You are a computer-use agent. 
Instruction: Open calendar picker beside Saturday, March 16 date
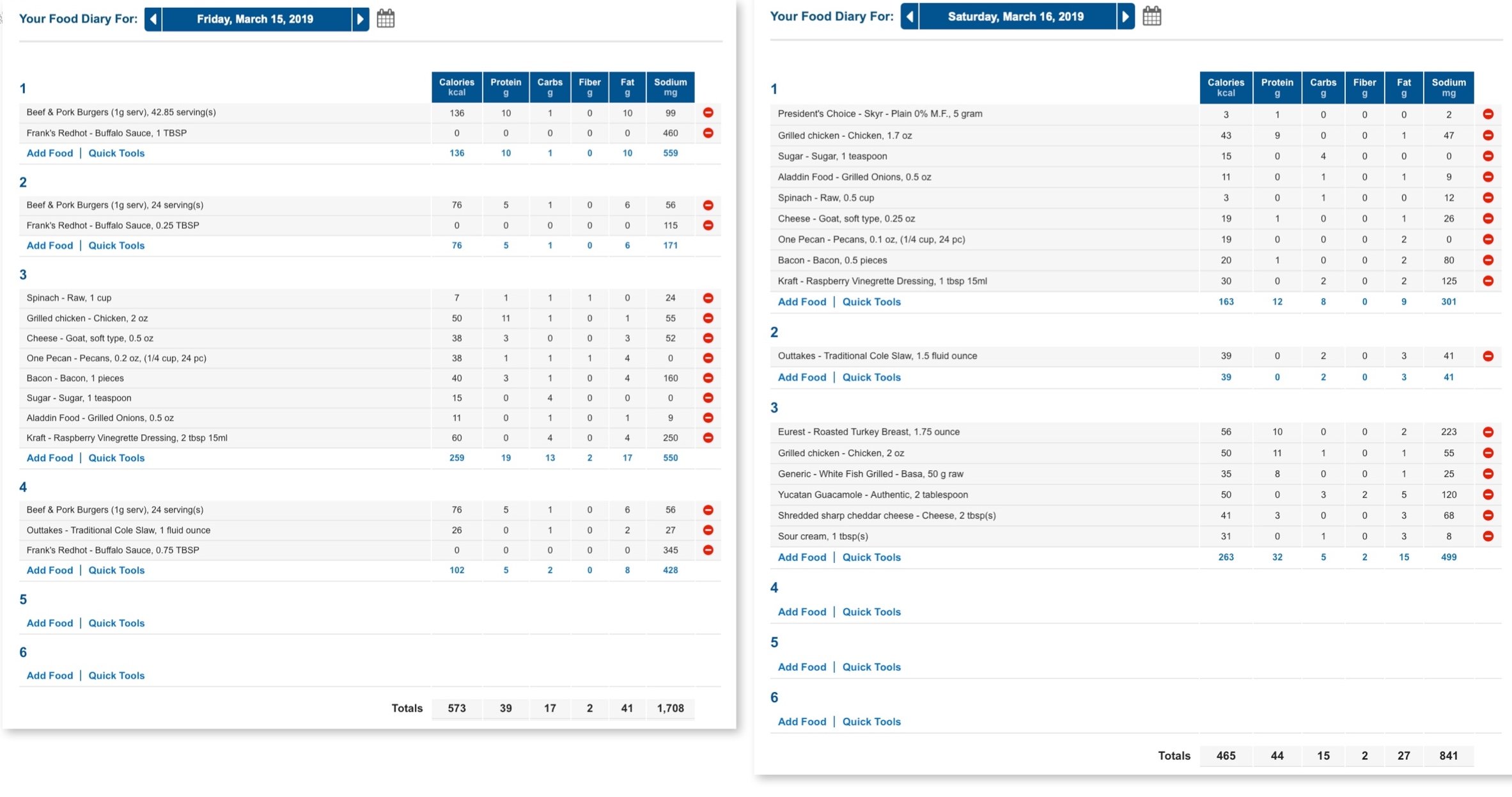(1151, 16)
